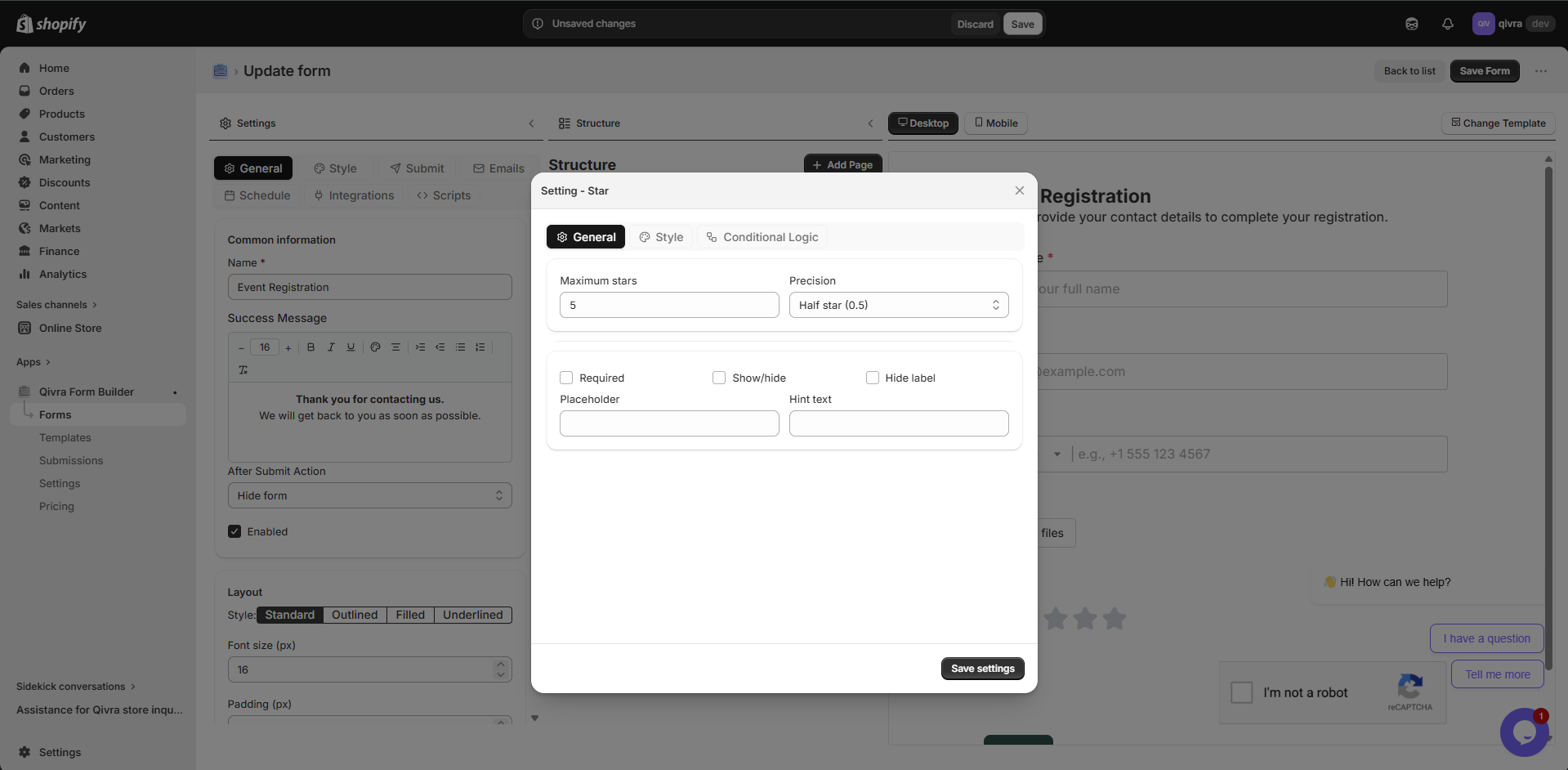The width and height of the screenshot is (1568, 770).
Task: Open the Sidekick assistant icon in top bar
Action: tap(1411, 24)
